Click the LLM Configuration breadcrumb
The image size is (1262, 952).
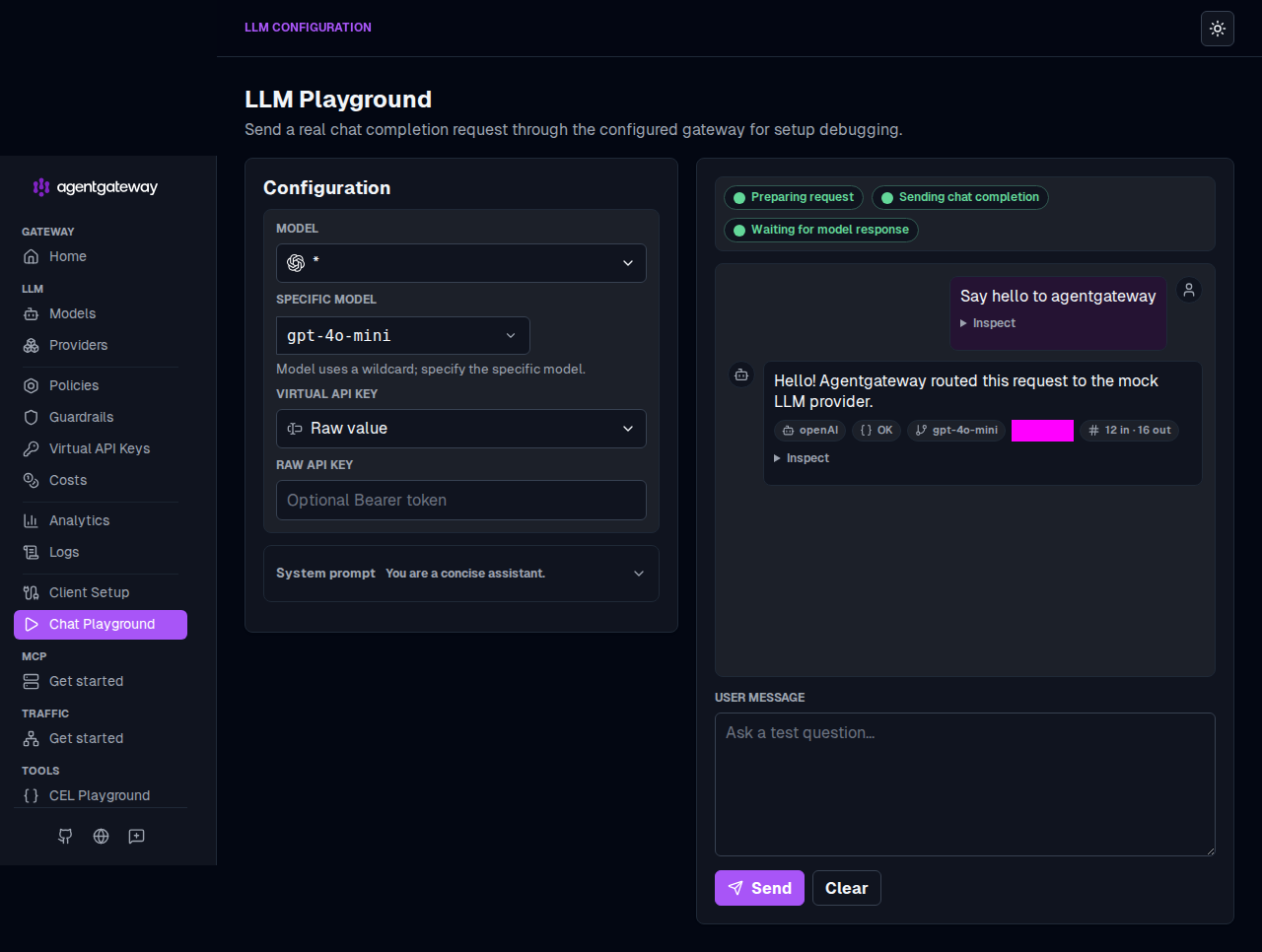[x=308, y=28]
